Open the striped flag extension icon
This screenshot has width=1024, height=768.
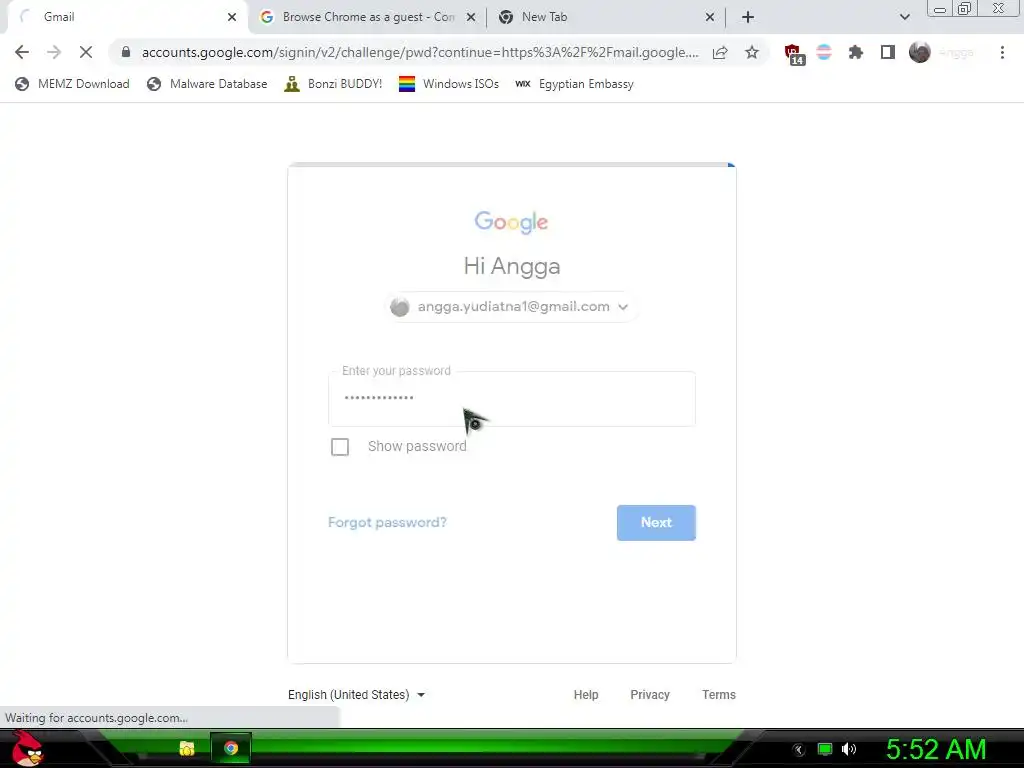[x=824, y=52]
